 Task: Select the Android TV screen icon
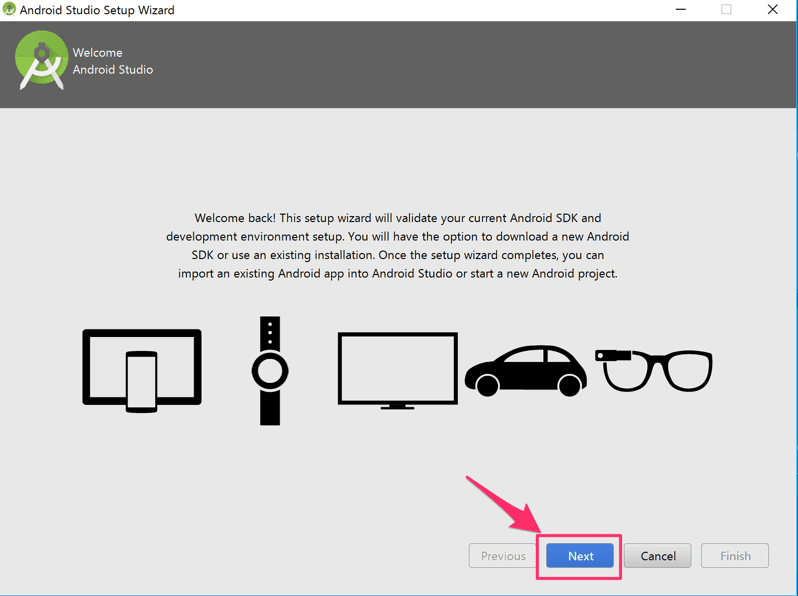click(x=397, y=371)
